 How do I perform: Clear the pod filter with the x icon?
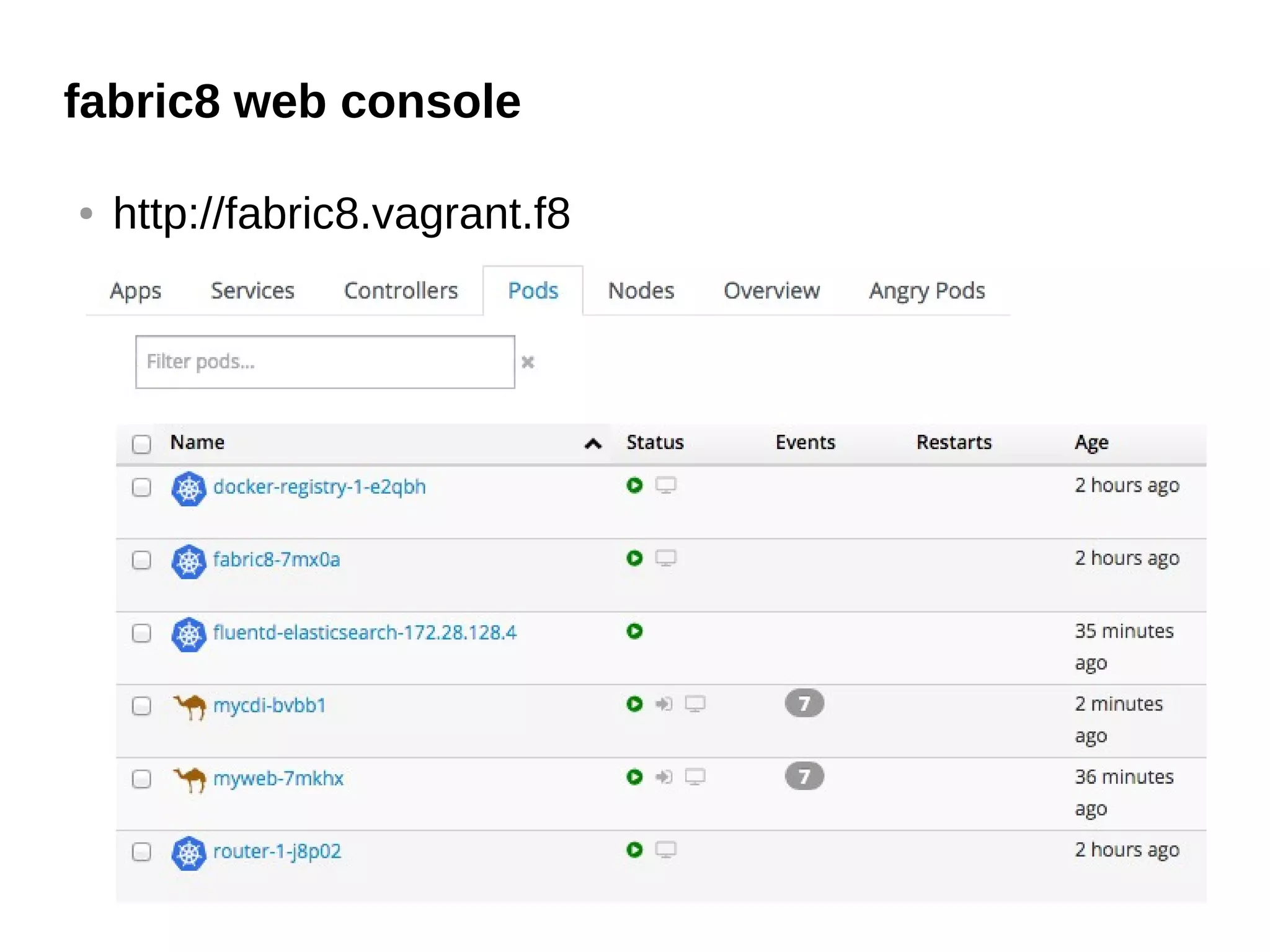[x=528, y=362]
